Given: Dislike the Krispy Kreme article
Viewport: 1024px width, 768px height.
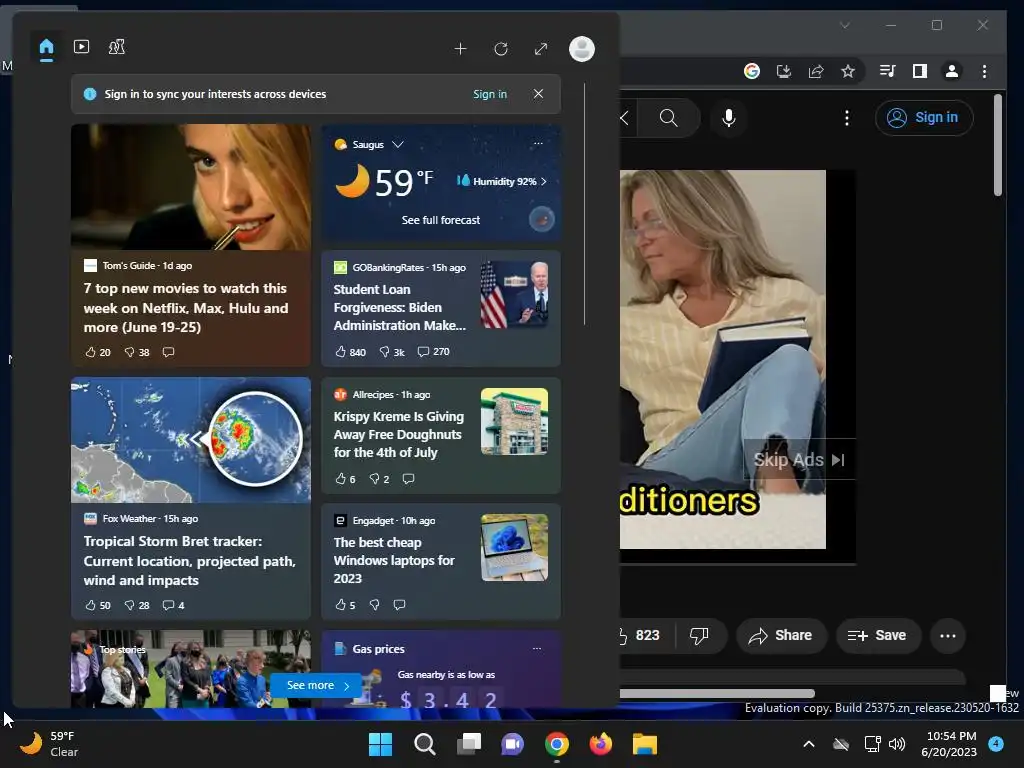Looking at the screenshot, I should pos(379,479).
